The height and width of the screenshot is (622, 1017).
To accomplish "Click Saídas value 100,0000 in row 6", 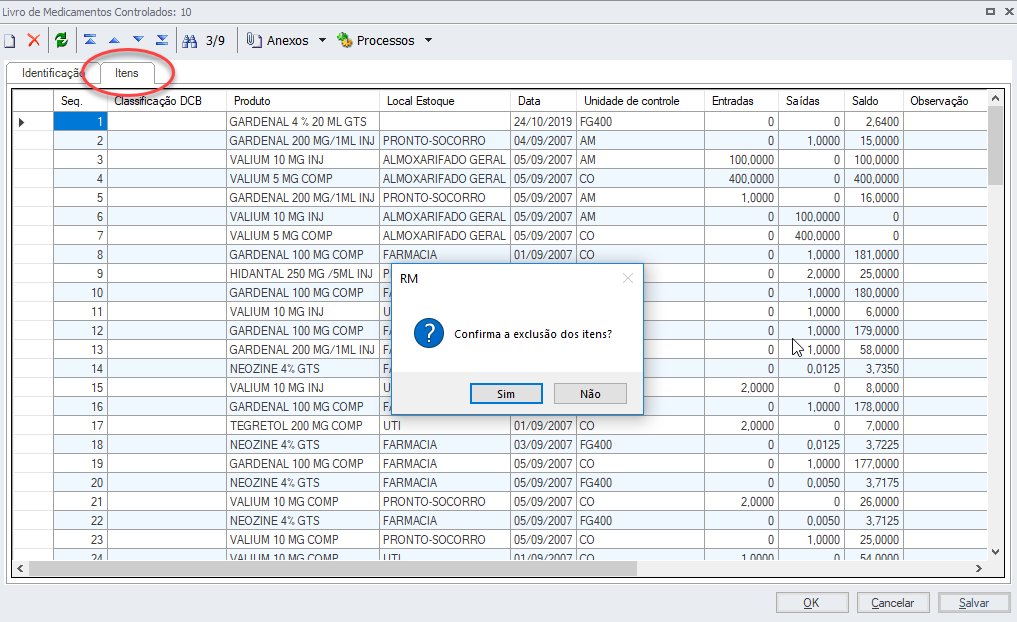I will 811,217.
